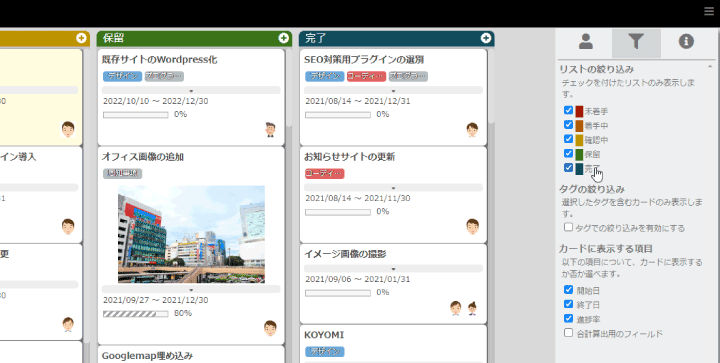Click the assignee avatar on オフィス画像の追加

tap(270, 328)
